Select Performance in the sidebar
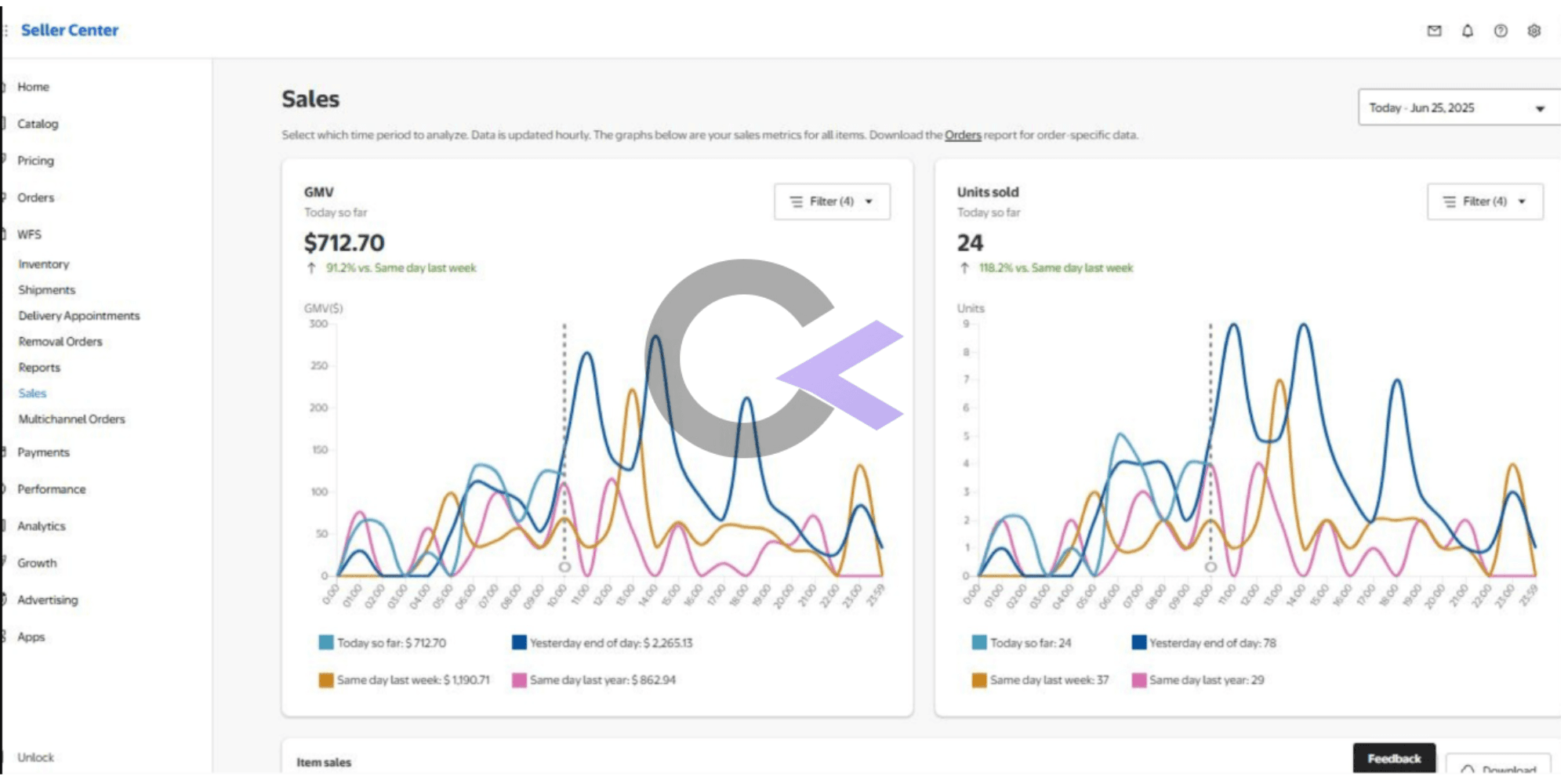Viewport: 1568px width, 784px height. pyautogui.click(x=52, y=489)
